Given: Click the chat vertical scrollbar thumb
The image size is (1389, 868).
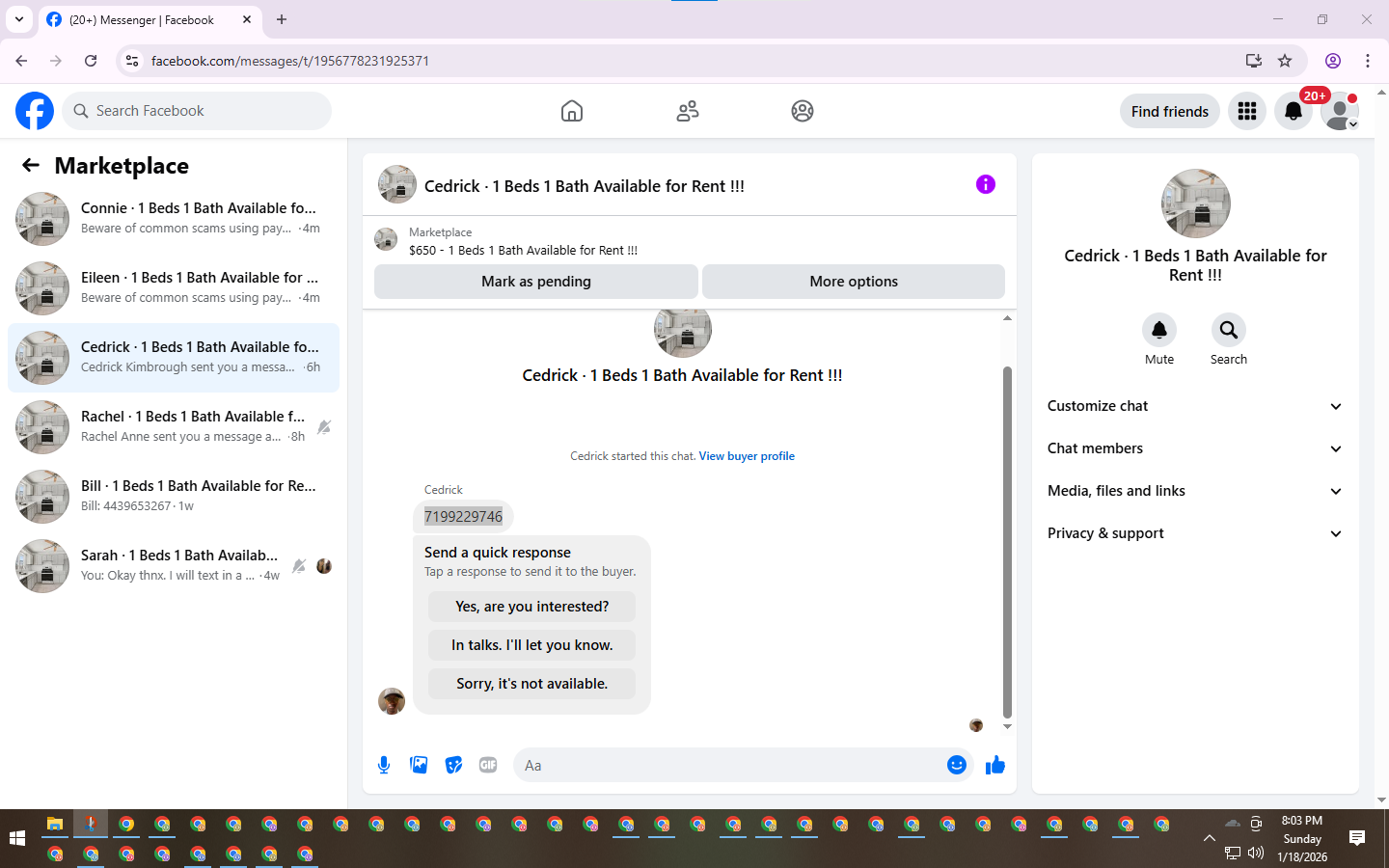Looking at the screenshot, I should 1007,542.
